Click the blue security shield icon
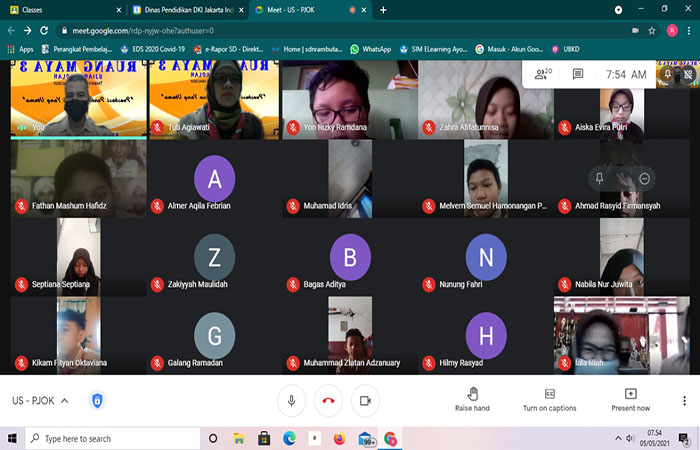This screenshot has height=450, width=700. tap(98, 401)
